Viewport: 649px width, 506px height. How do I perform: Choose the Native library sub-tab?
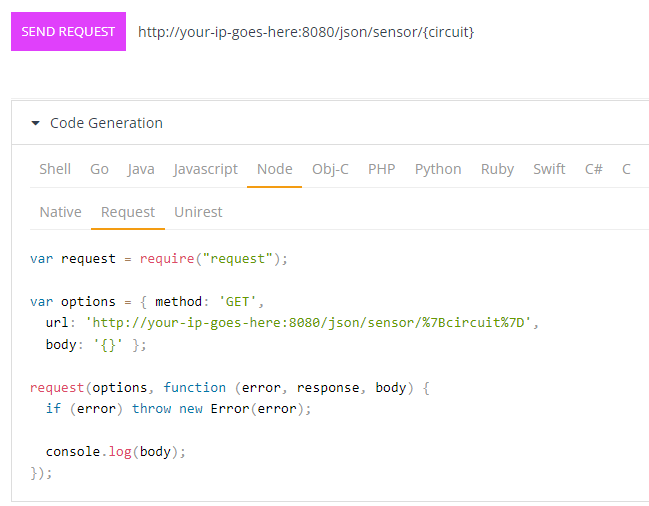(60, 212)
